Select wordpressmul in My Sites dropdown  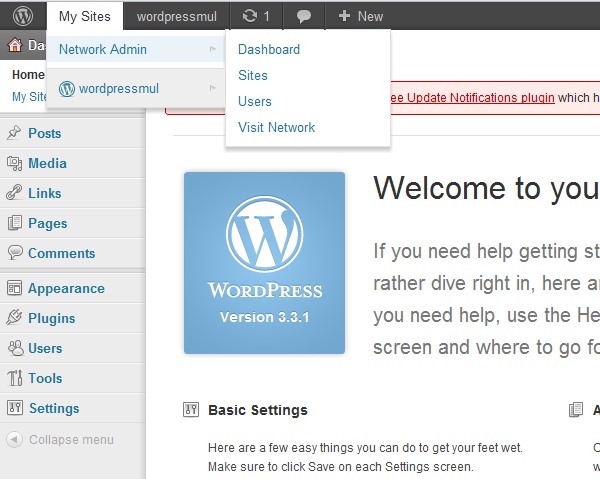[x=136, y=89]
